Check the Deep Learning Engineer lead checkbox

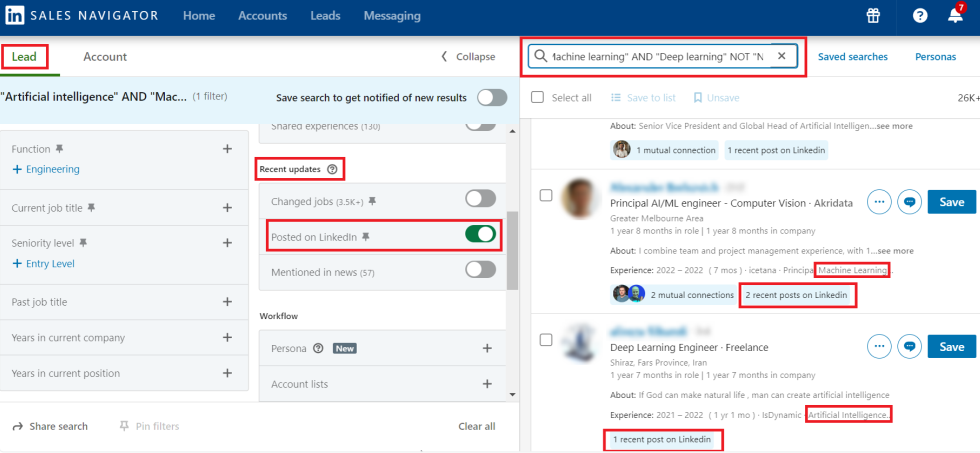click(x=546, y=340)
